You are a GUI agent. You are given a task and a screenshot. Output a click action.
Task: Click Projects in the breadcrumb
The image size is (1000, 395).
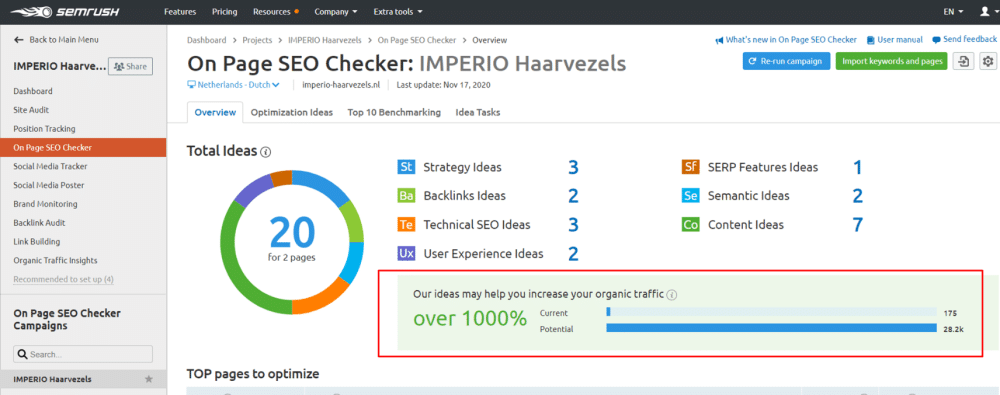pos(257,40)
